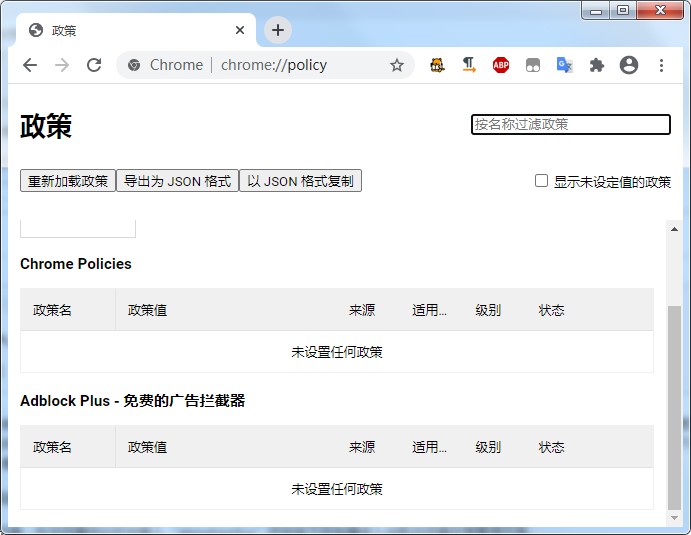Click the paragraph symbol extension icon

(x=469, y=65)
